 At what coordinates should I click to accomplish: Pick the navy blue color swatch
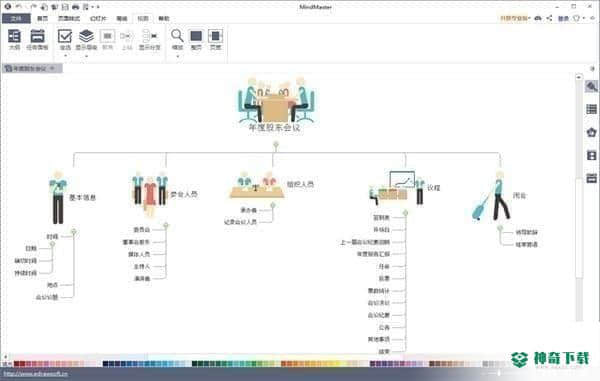pyautogui.click(x=106, y=364)
